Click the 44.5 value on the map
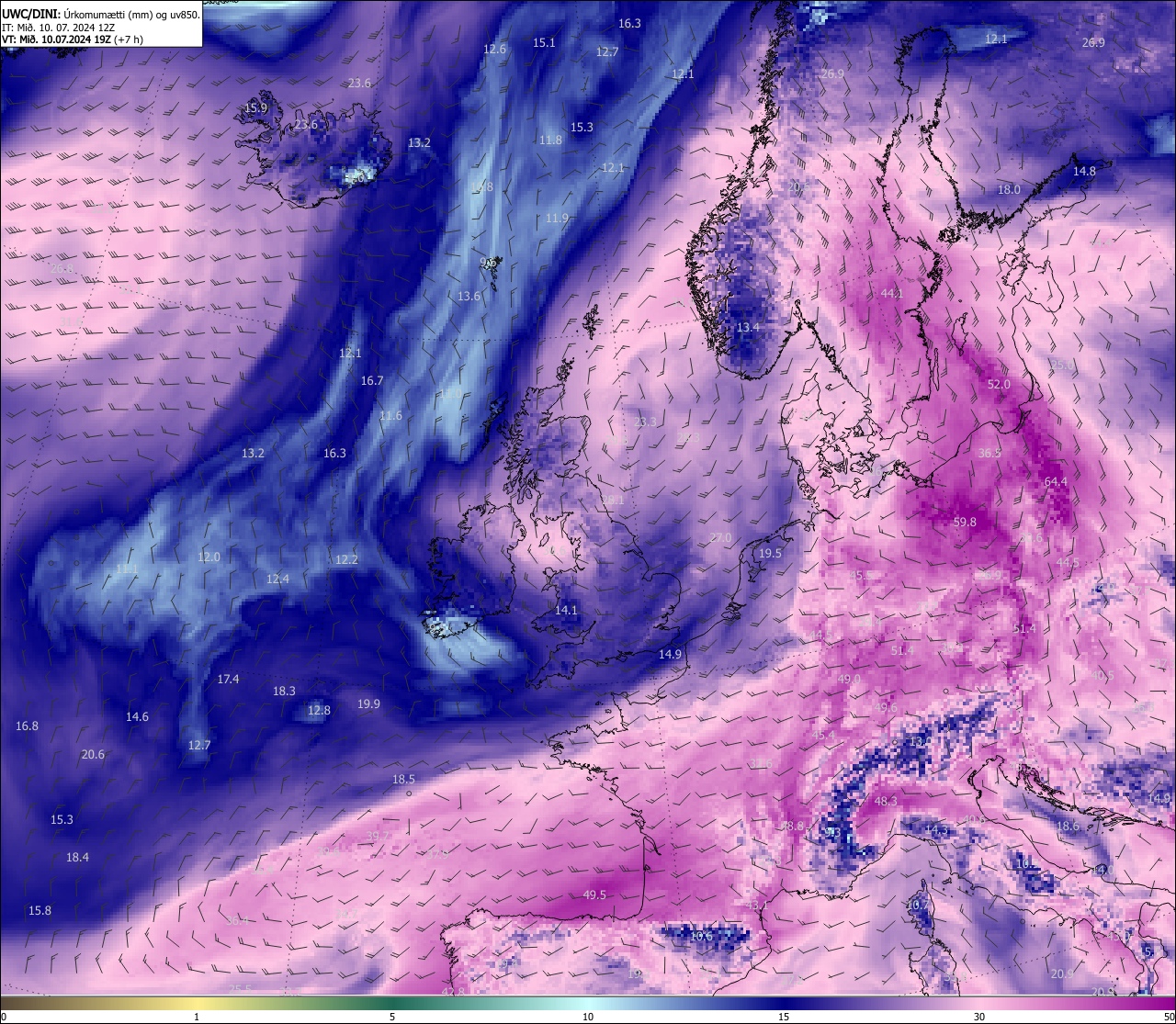This screenshot has width=1176, height=1024. pyautogui.click(x=1068, y=562)
